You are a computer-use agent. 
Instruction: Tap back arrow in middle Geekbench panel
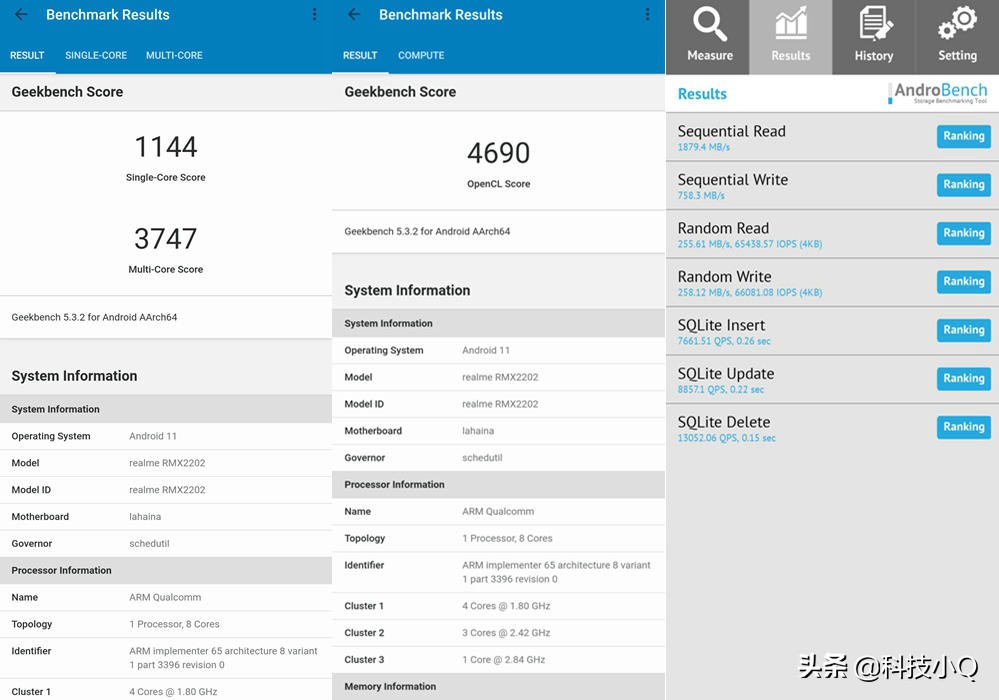pos(354,14)
